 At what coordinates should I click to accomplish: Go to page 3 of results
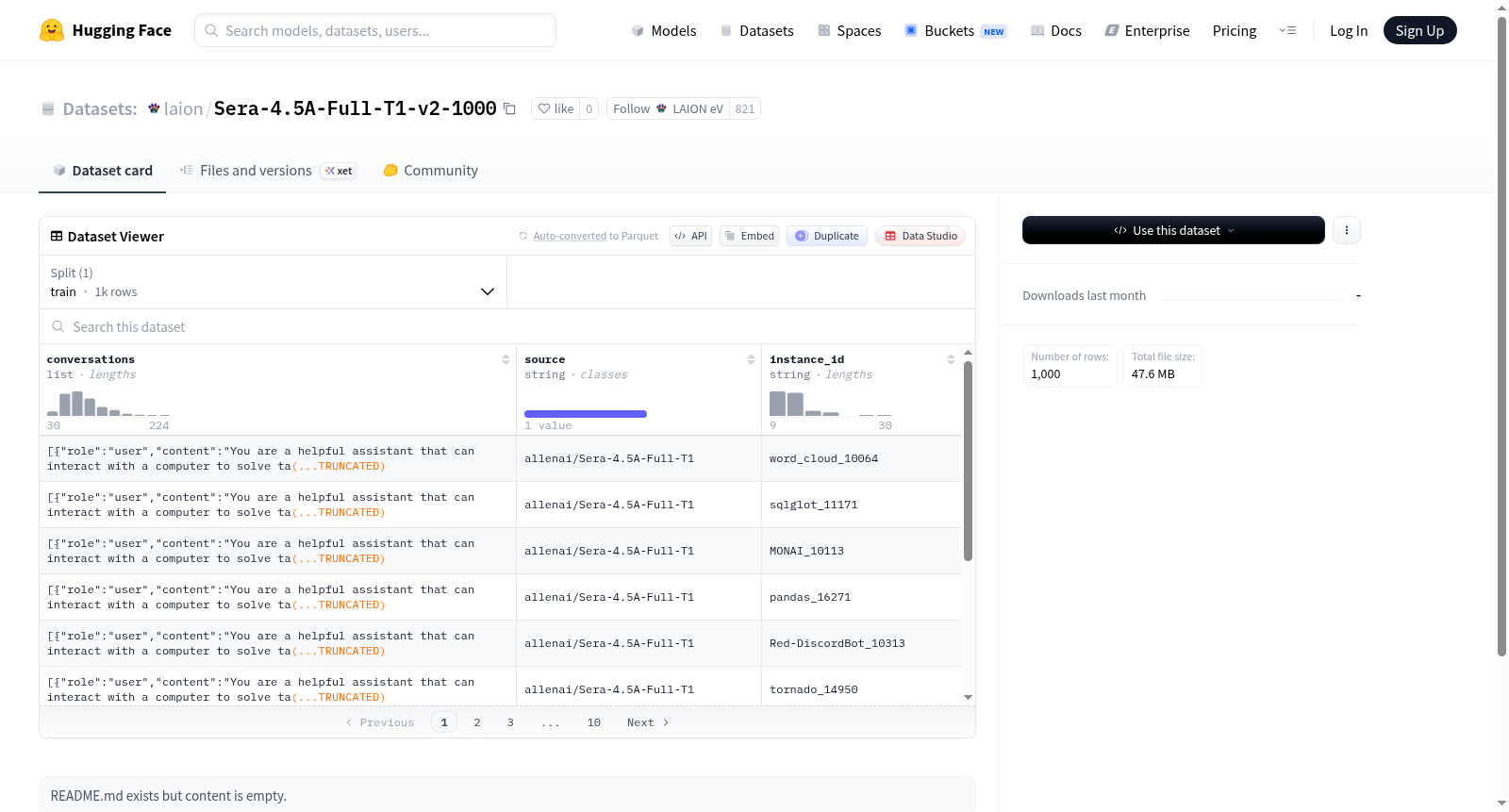pyautogui.click(x=510, y=722)
